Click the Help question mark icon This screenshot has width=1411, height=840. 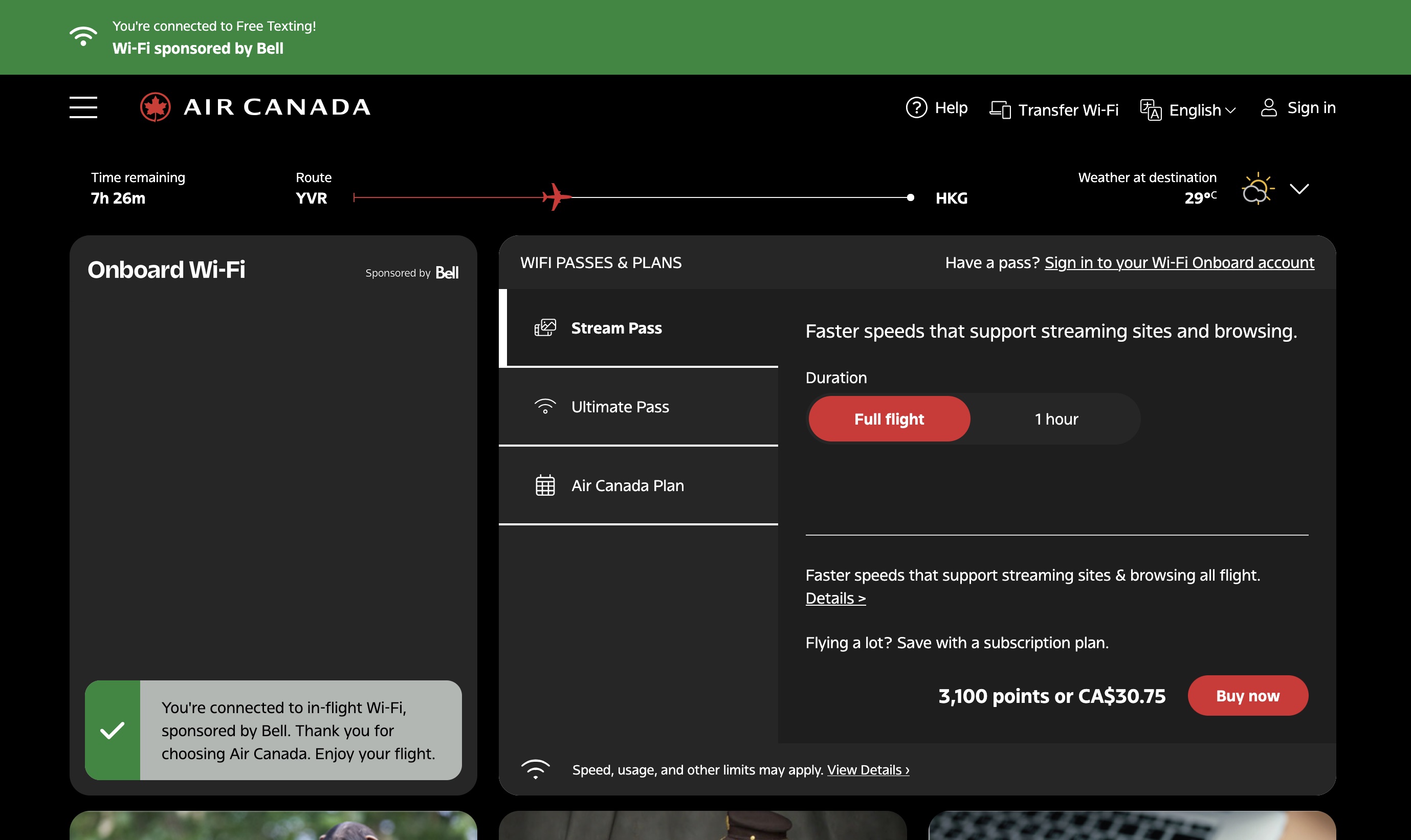916,107
